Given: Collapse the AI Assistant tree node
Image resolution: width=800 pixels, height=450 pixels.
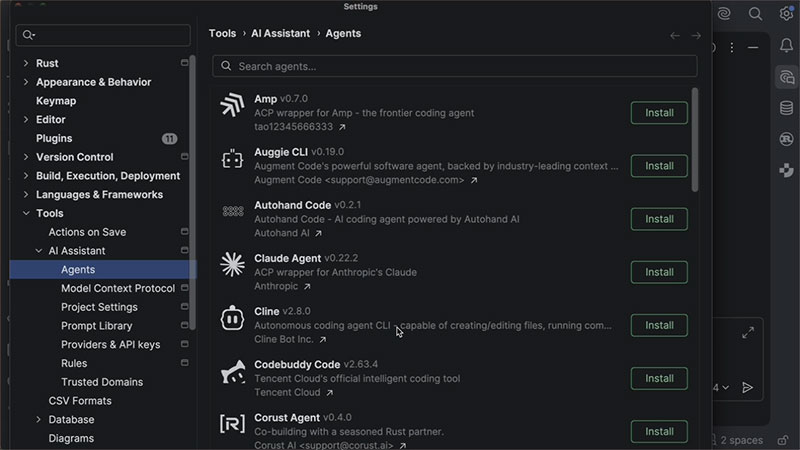Looking at the screenshot, I should 39,251.
